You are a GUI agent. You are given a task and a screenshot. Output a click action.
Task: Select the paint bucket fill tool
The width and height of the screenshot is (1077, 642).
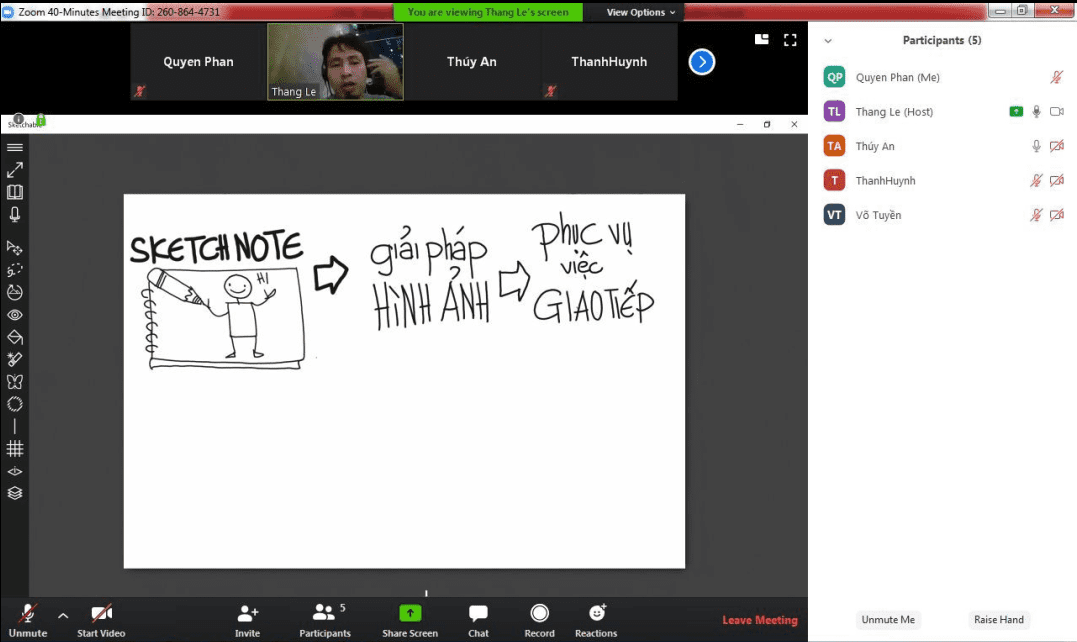(x=15, y=337)
